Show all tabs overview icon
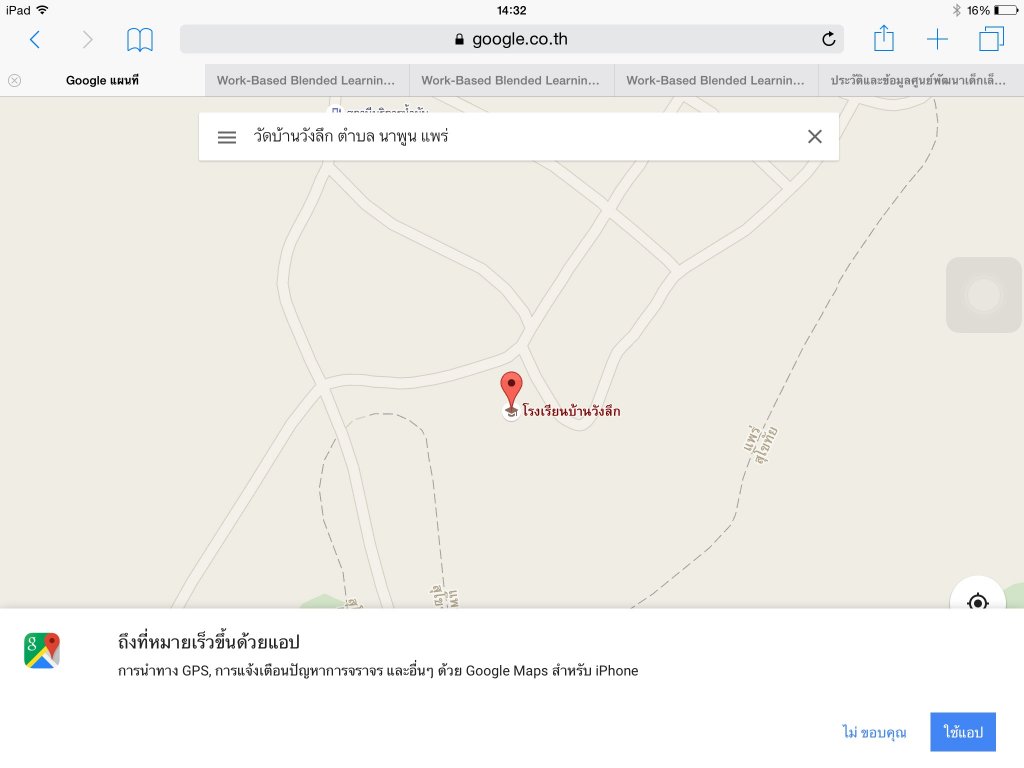Viewport: 1024px width, 768px height. (x=991, y=39)
